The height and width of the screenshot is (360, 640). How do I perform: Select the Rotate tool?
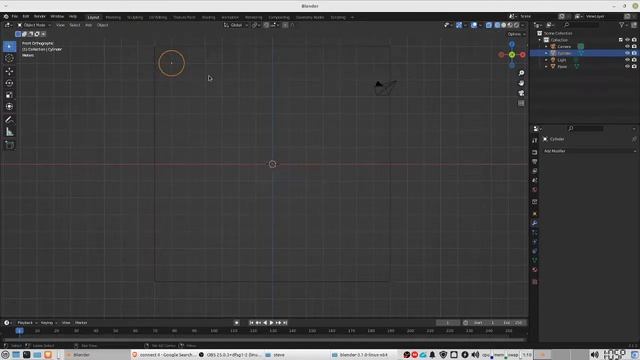point(9,83)
